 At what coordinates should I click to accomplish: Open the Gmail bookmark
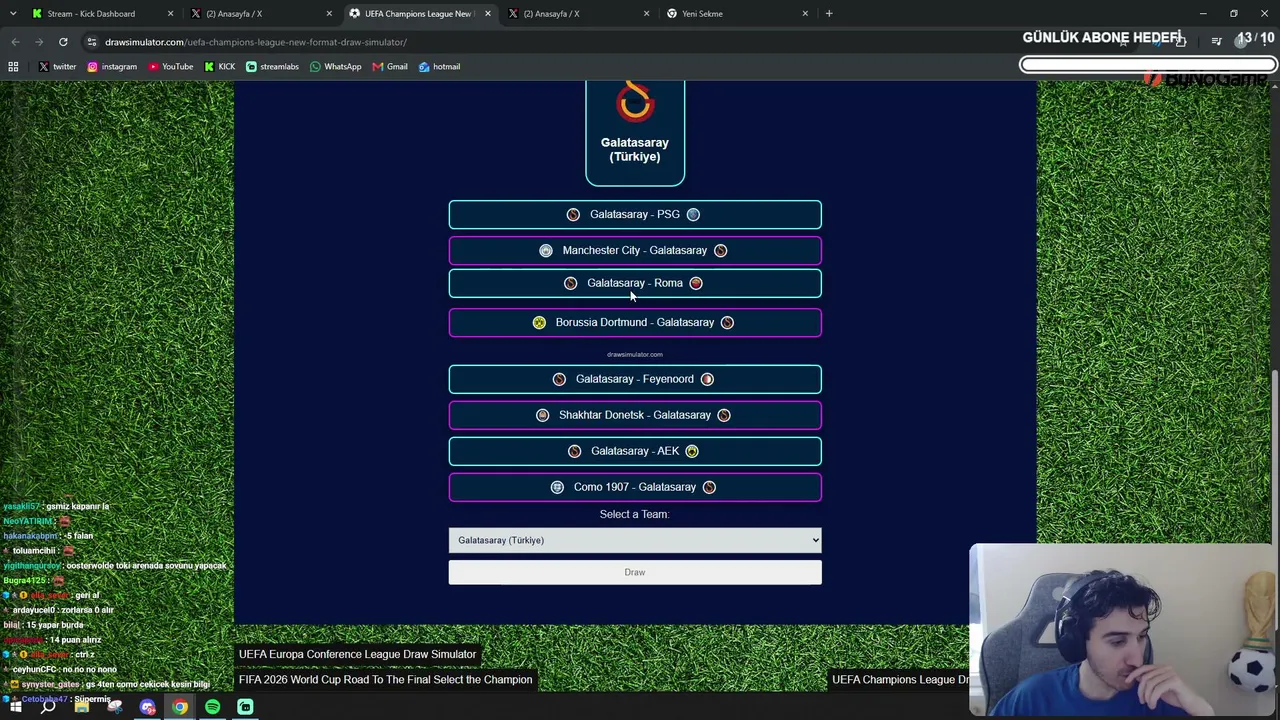coord(389,67)
